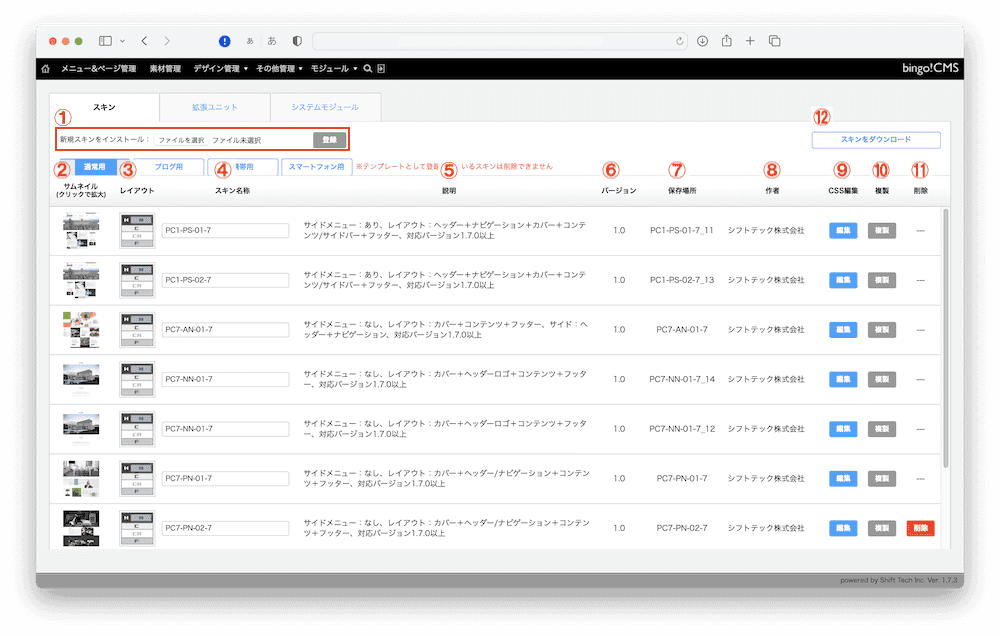Switch to the スキン tab
The width and height of the screenshot is (1000, 636).
pos(104,107)
